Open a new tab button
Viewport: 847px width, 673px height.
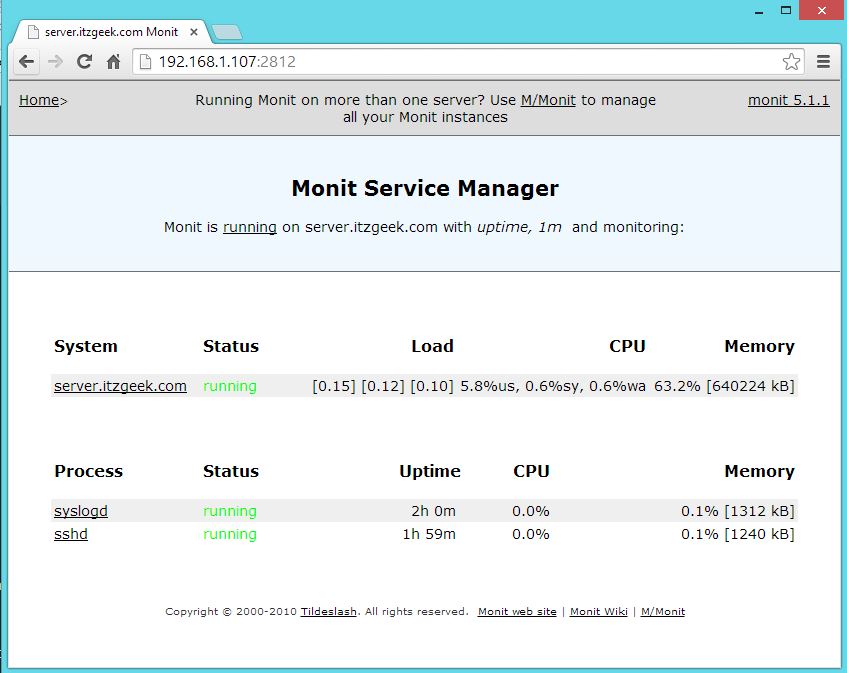click(x=227, y=32)
